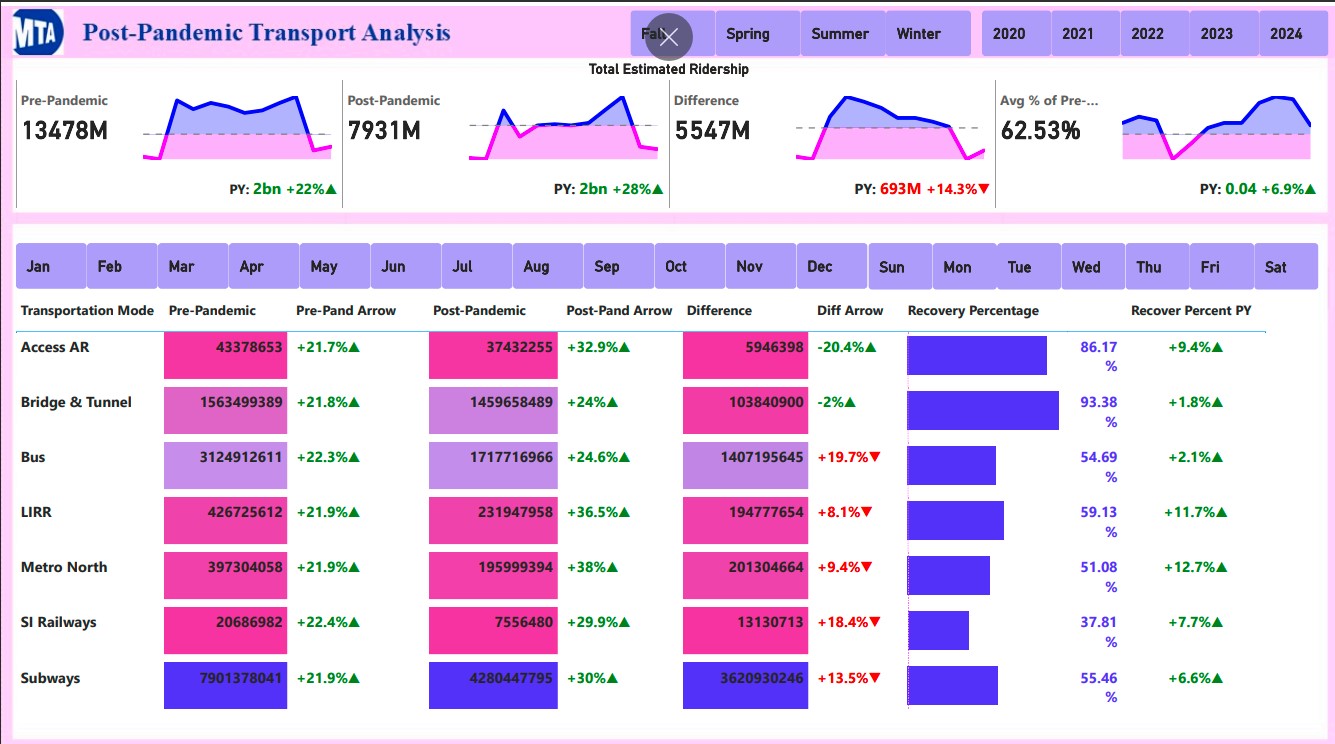
Task: Select Dec in month slicer
Action: click(x=832, y=266)
